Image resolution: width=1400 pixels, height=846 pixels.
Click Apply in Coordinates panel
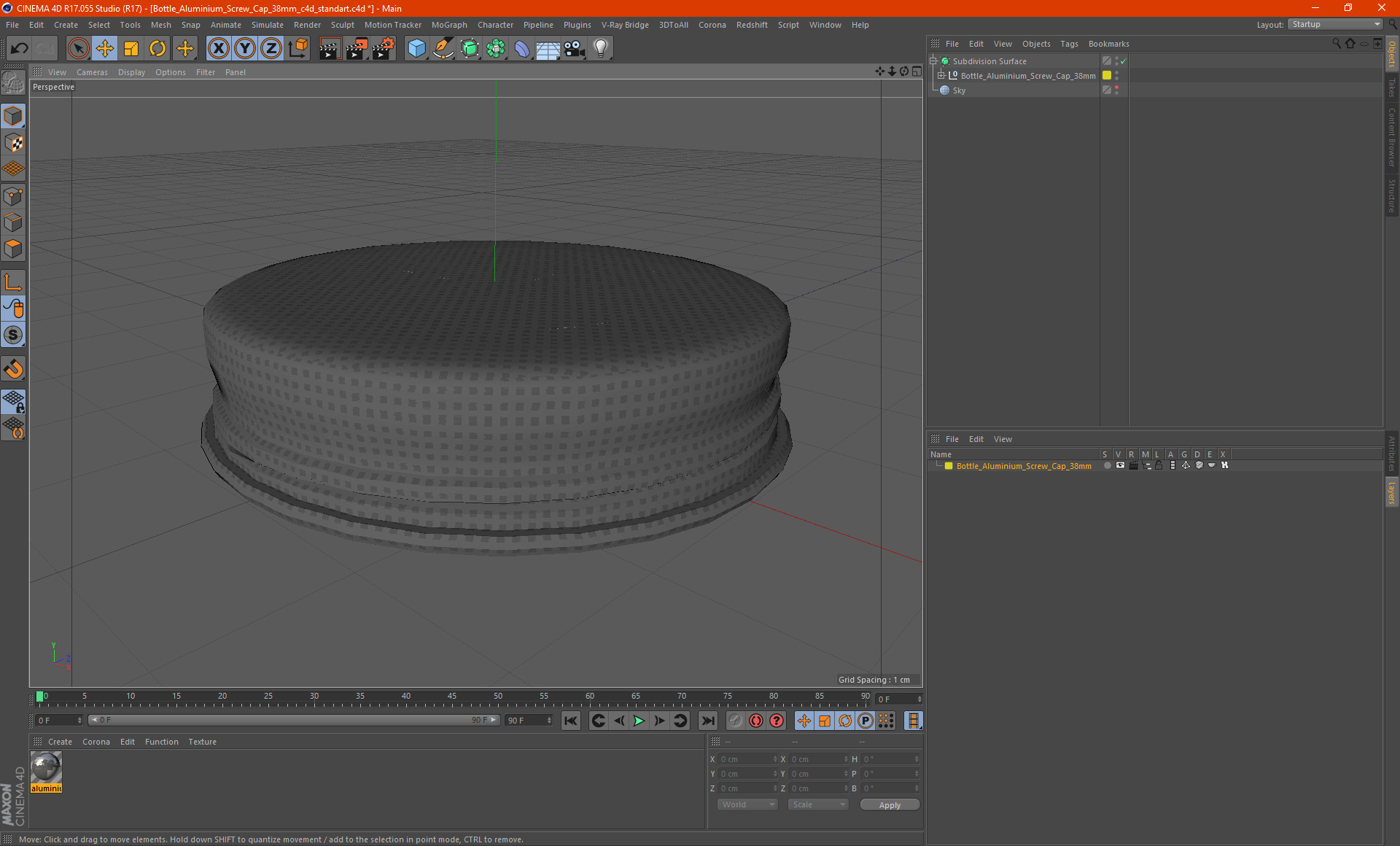point(890,805)
